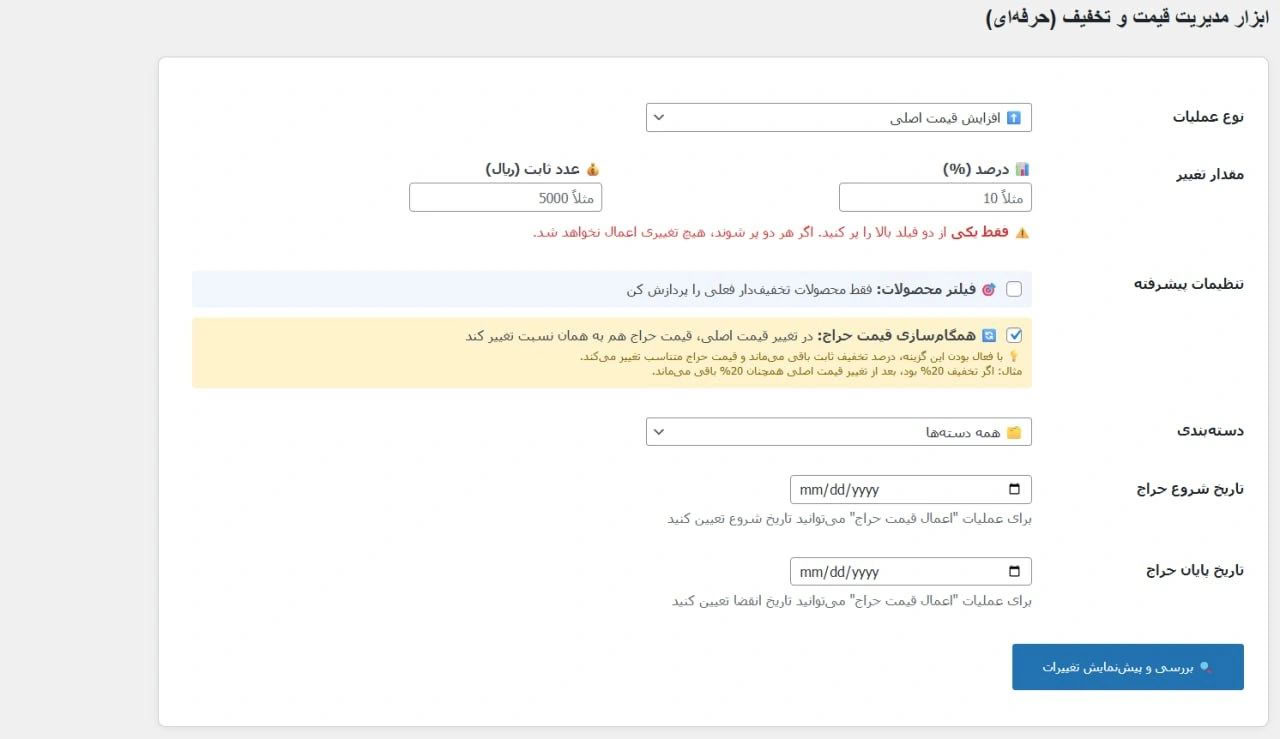The width and height of the screenshot is (1280, 739).
Task: Click the درصد percentage input field
Action: point(934,198)
